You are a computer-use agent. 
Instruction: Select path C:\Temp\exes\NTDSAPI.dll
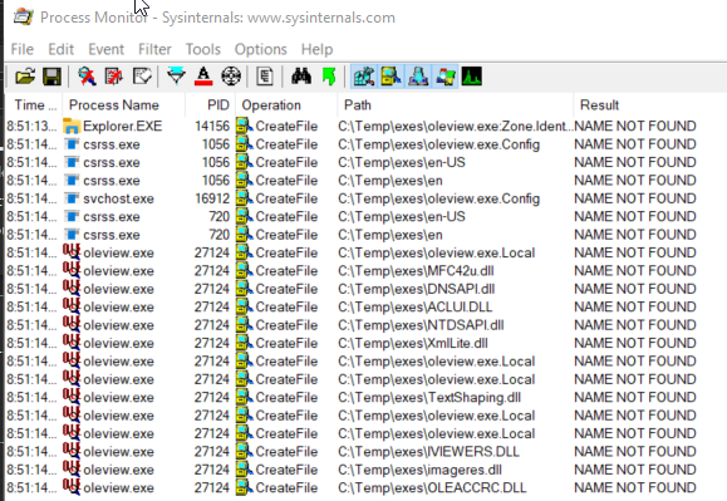click(x=421, y=325)
